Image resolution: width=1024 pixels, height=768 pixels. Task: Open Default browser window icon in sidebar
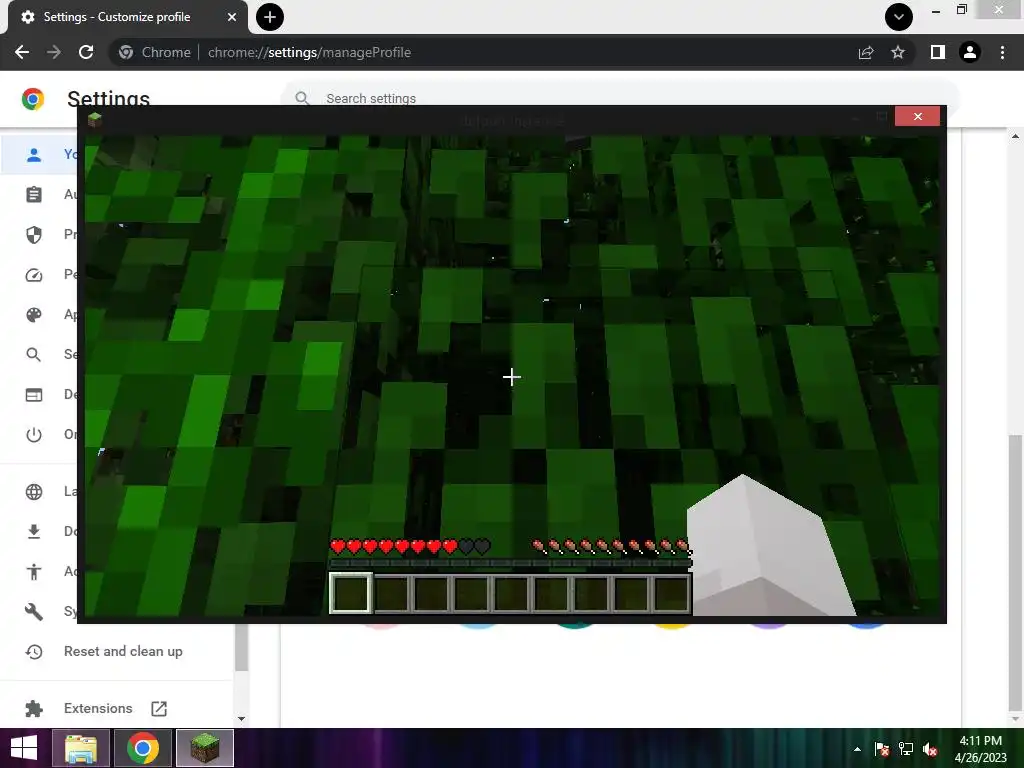tap(34, 394)
